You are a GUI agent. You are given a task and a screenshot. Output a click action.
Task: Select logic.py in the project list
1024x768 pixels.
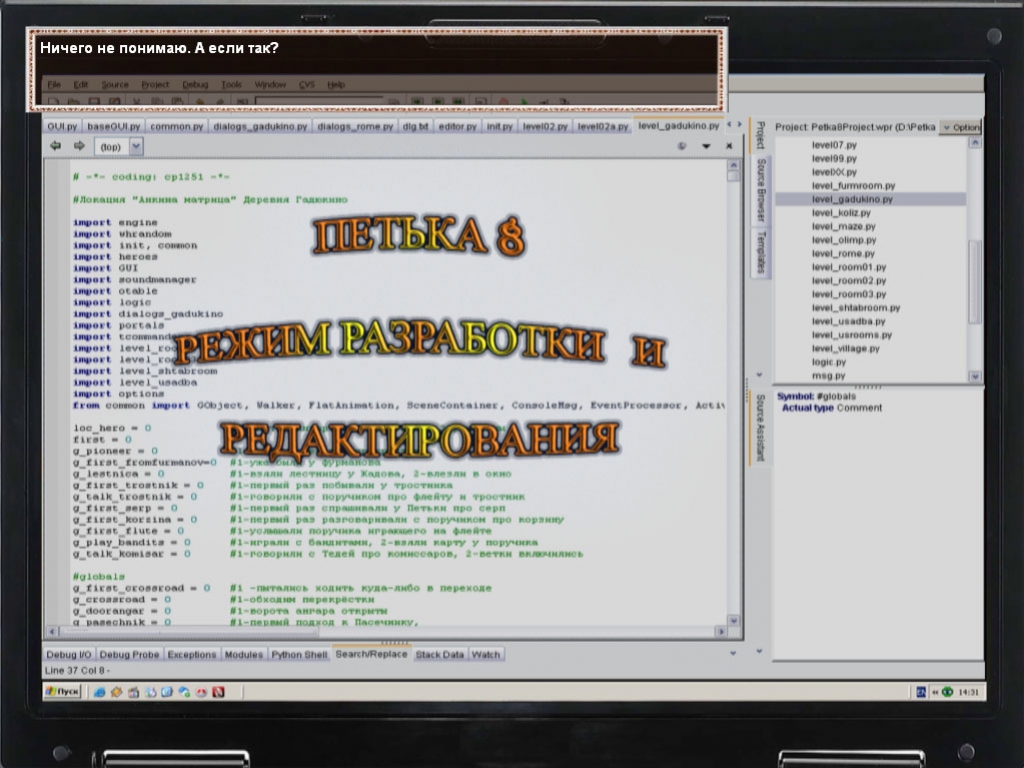(x=829, y=362)
